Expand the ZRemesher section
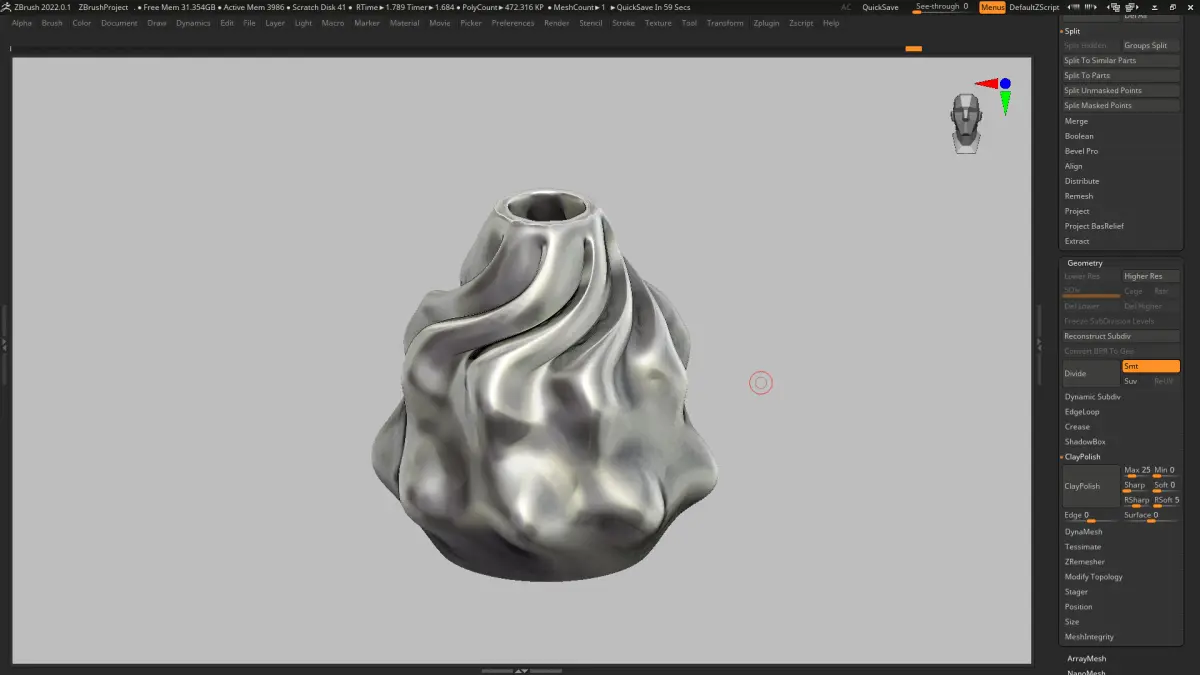This screenshot has height=675, width=1200. point(1085,562)
